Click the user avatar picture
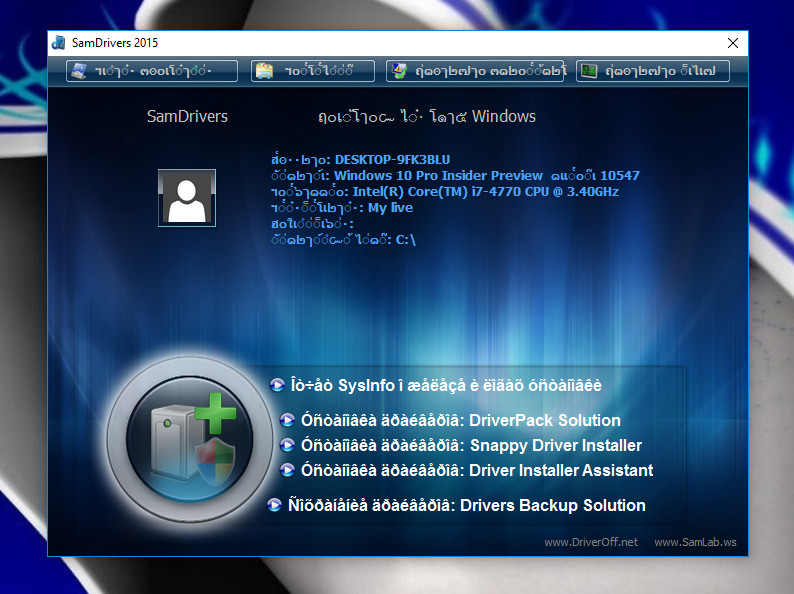This screenshot has width=794, height=594. point(187,198)
